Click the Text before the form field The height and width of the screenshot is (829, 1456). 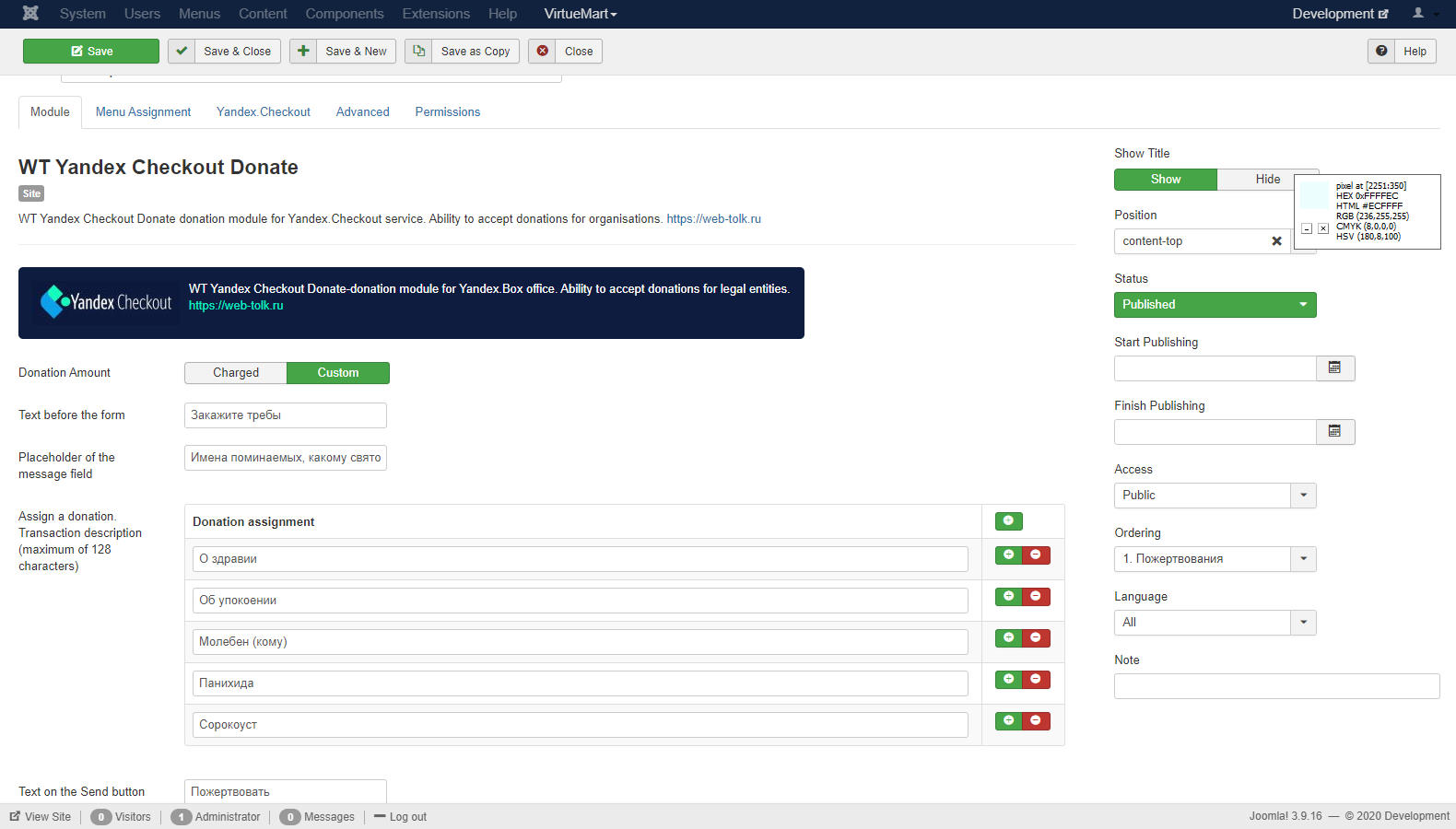tap(286, 415)
